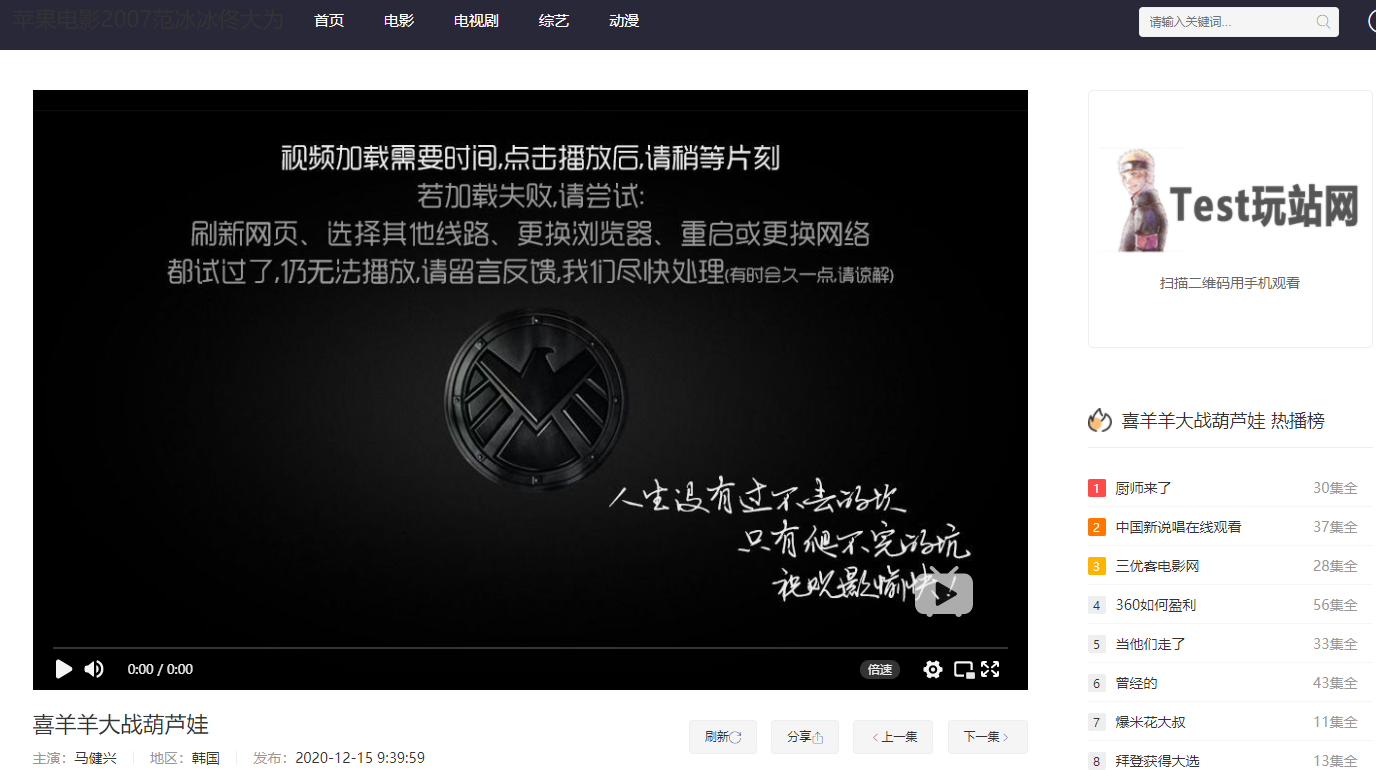This screenshot has width=1376, height=770.
Task: Click the site title 苹果电影2007范冰冰佟大为
Action: (148, 20)
